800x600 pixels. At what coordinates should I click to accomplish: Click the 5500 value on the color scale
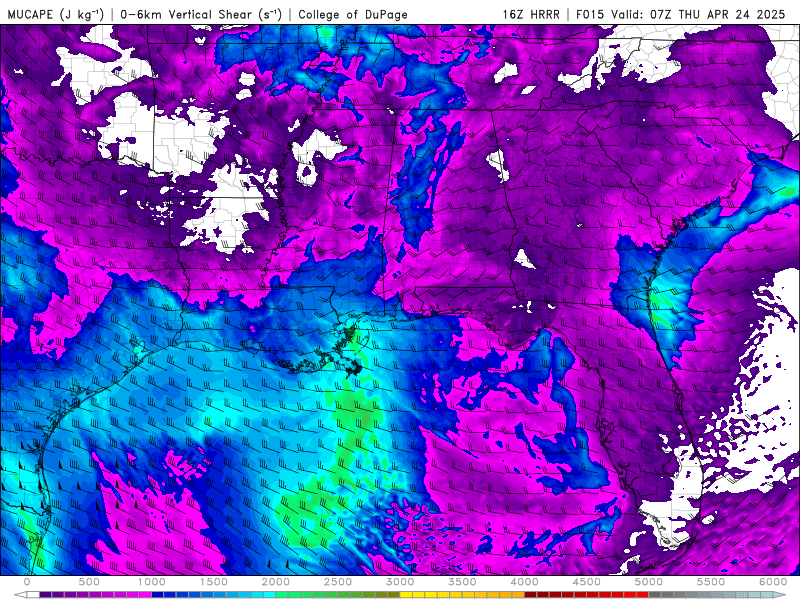pyautogui.click(x=711, y=582)
